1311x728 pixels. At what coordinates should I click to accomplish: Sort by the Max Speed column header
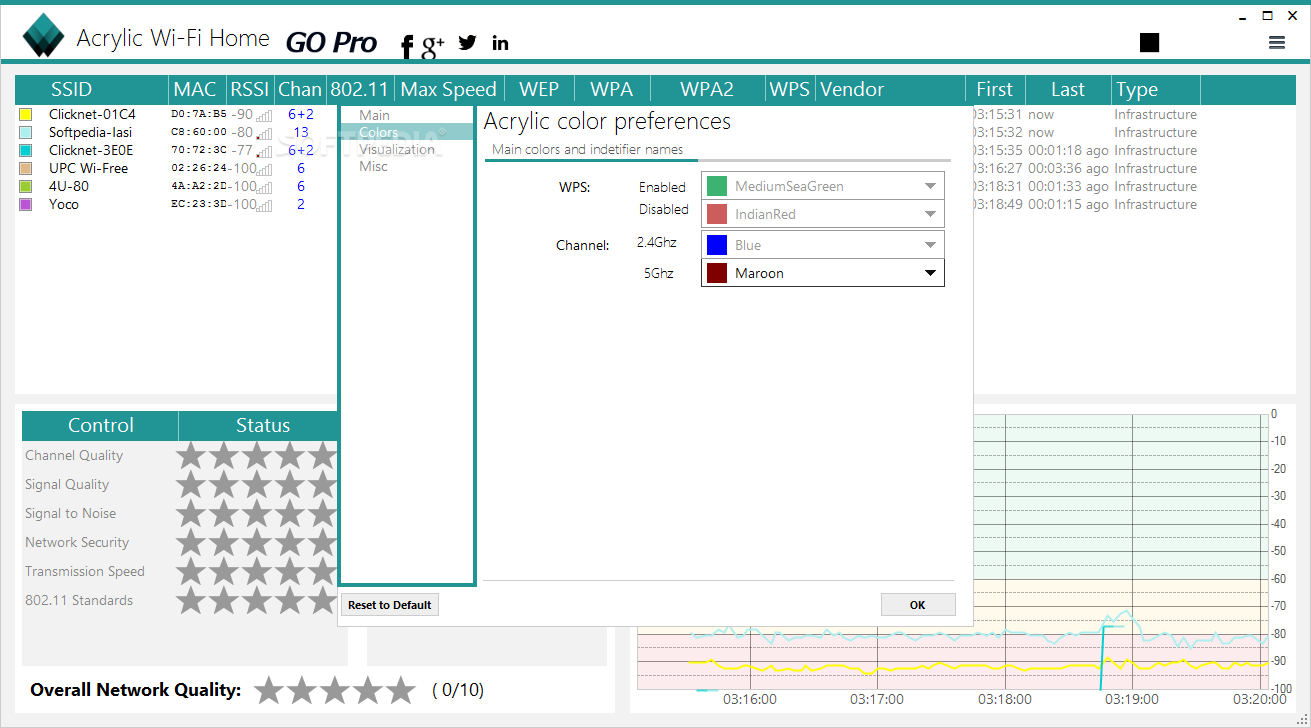coord(449,89)
